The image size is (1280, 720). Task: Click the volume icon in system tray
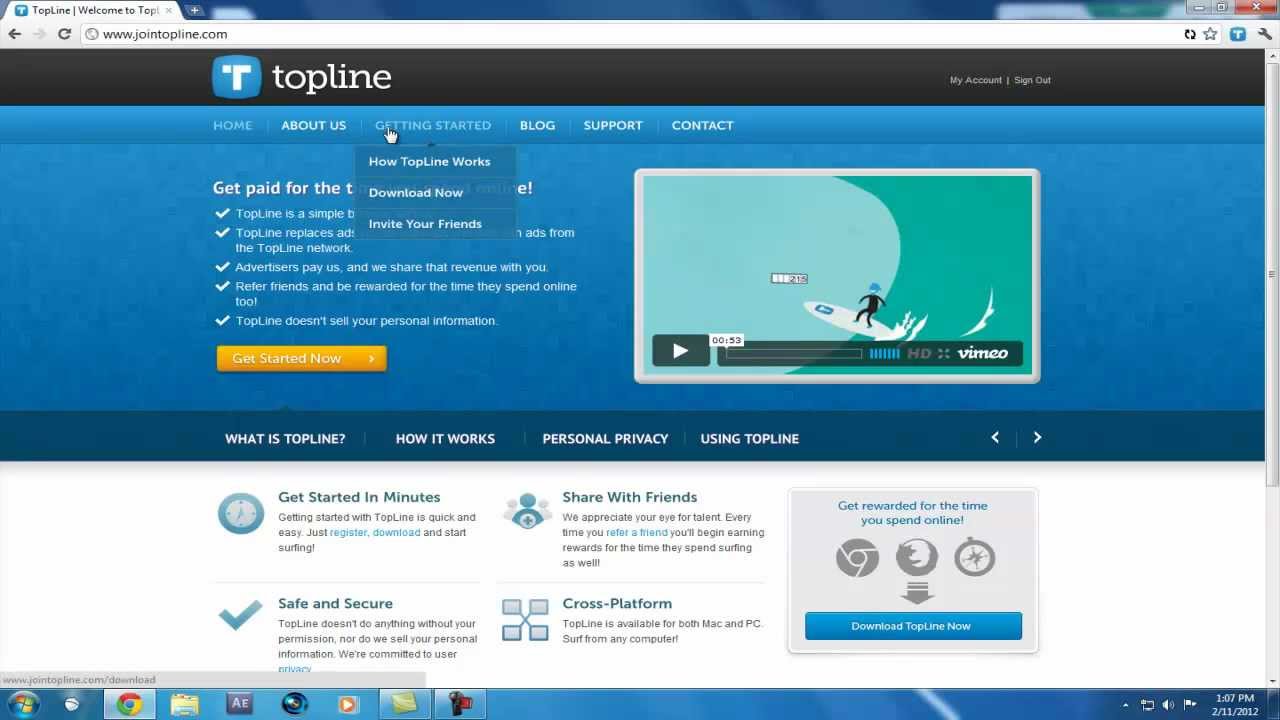tap(1168, 705)
